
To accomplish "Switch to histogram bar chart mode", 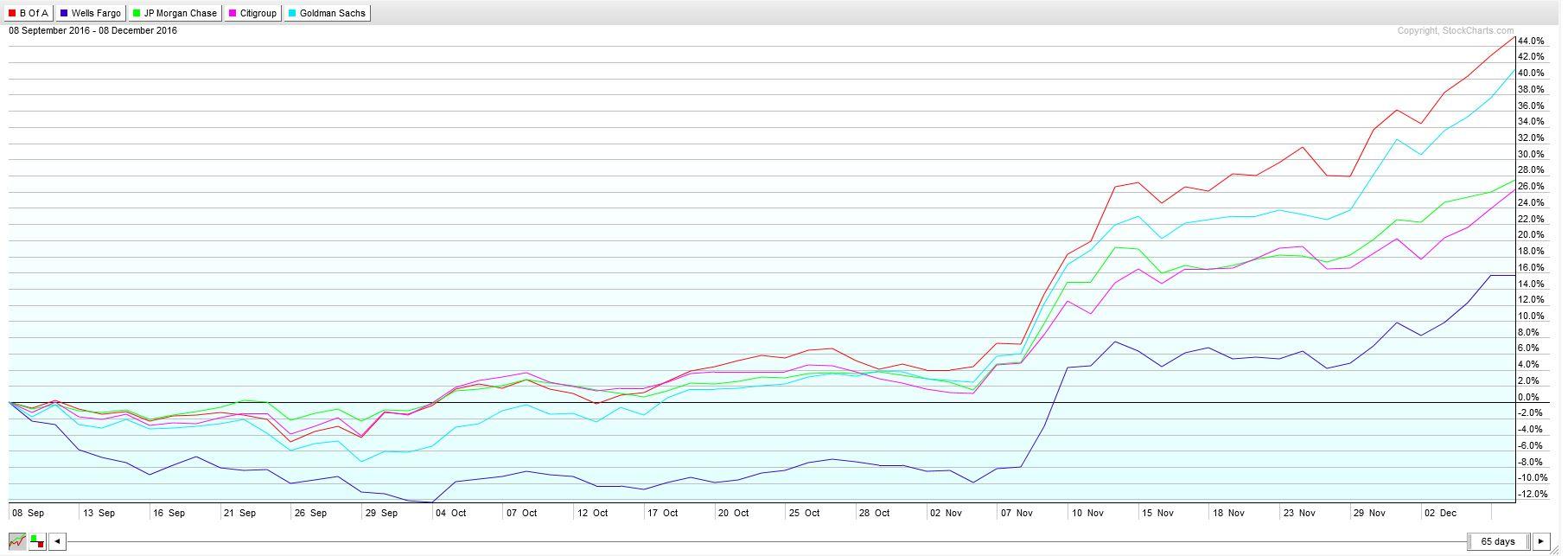I will 37,541.
